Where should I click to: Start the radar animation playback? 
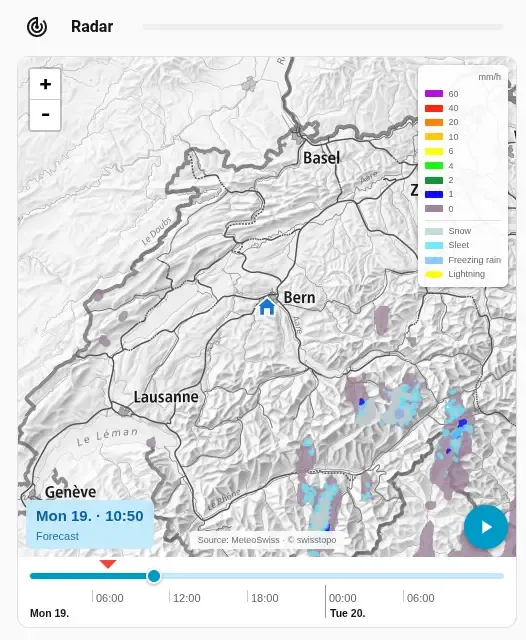(x=486, y=527)
